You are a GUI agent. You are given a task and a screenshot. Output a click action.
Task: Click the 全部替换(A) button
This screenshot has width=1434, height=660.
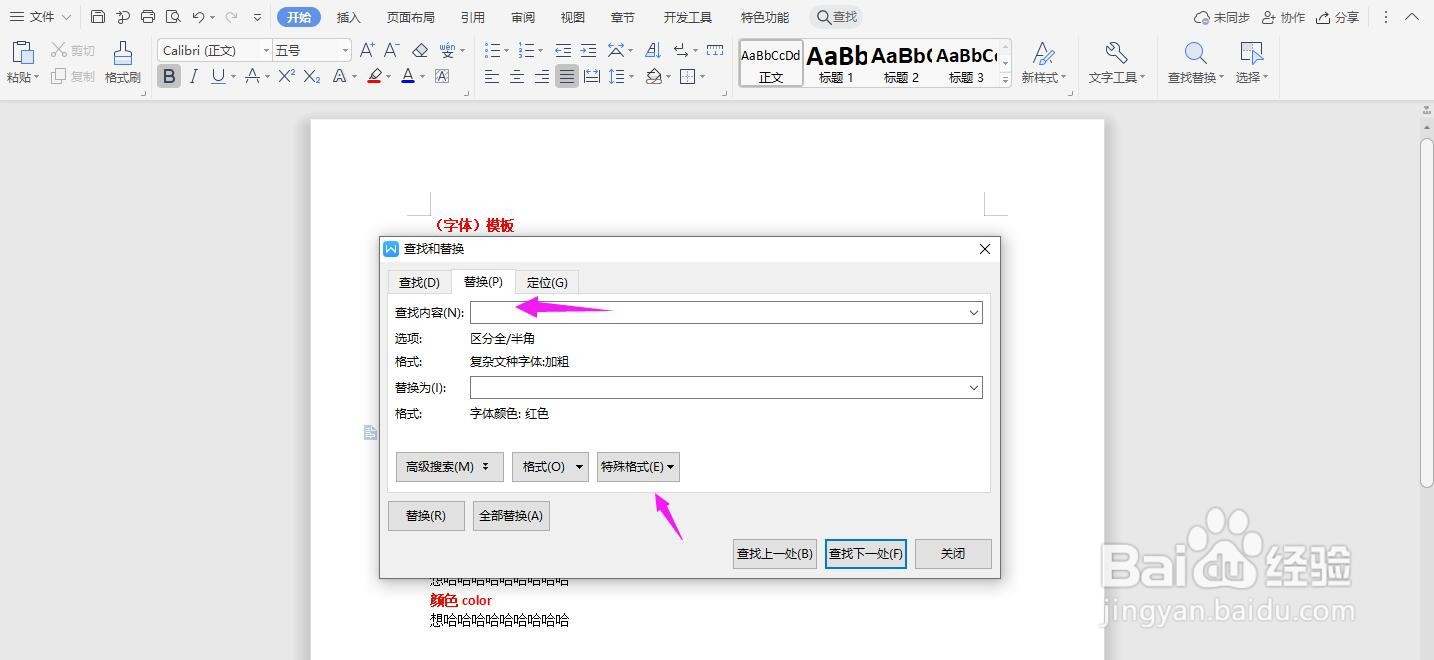pos(511,516)
